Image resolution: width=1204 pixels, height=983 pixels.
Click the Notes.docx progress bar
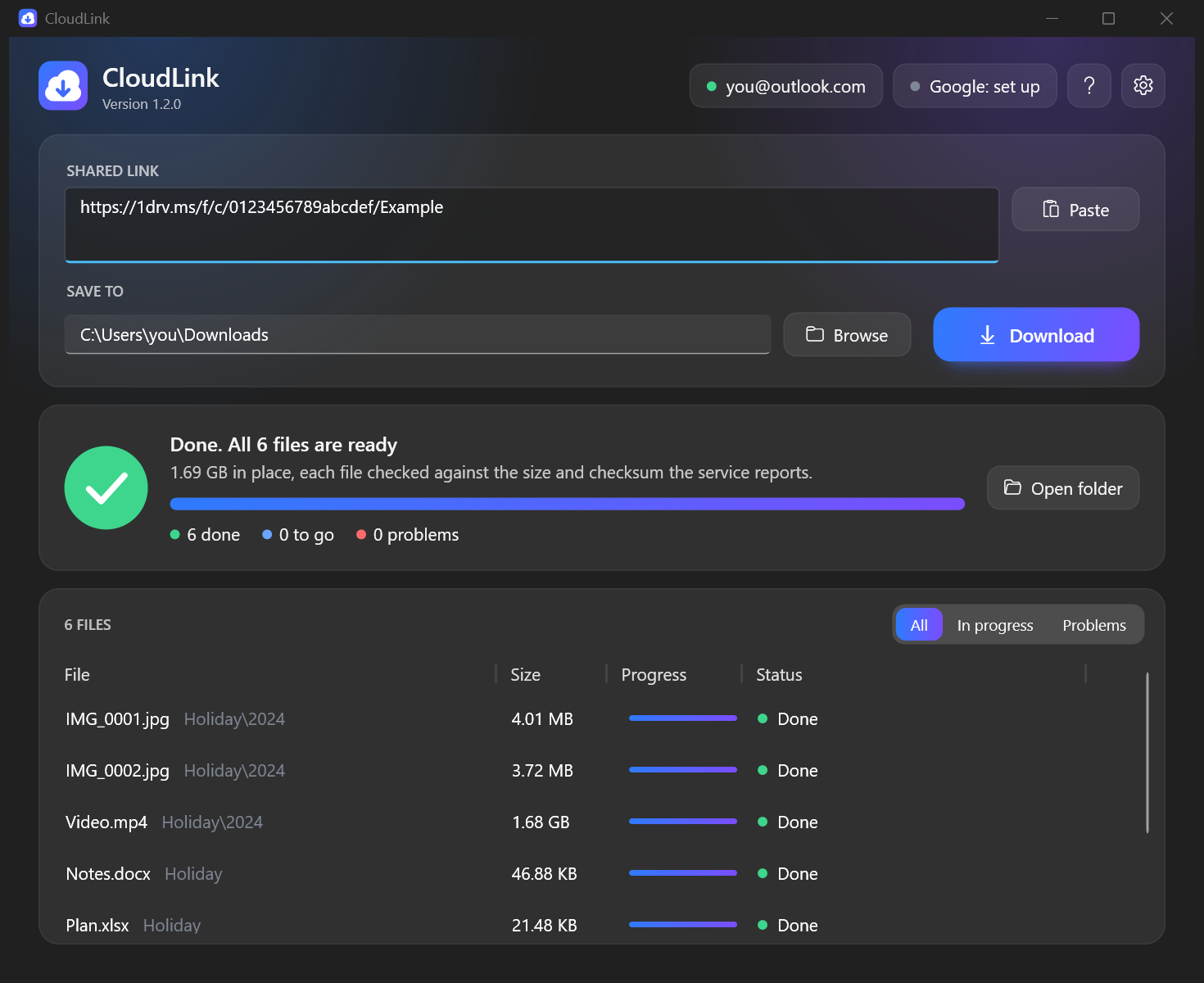(683, 873)
